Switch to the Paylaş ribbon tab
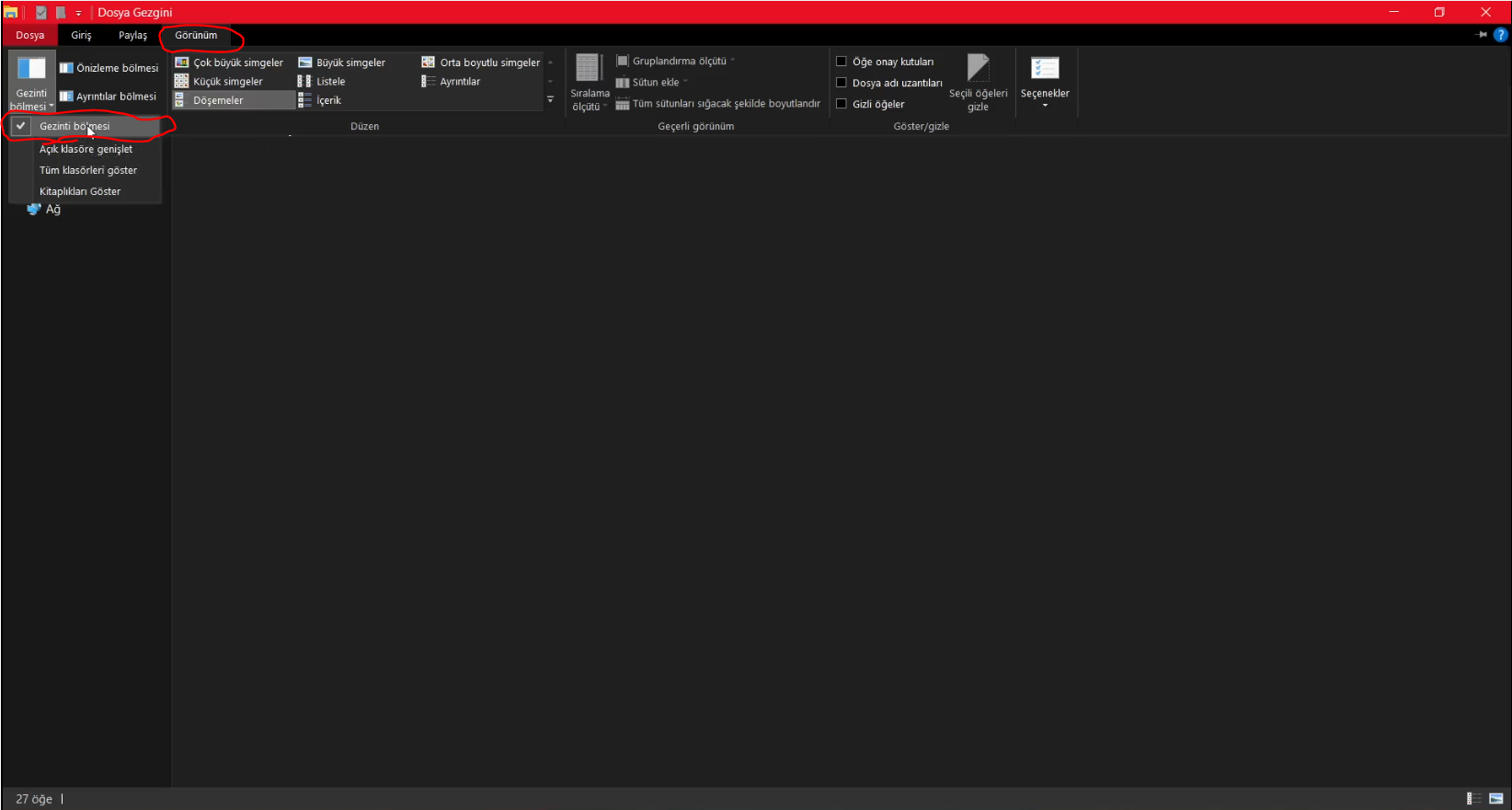This screenshot has height=810, width=1512. click(x=132, y=35)
